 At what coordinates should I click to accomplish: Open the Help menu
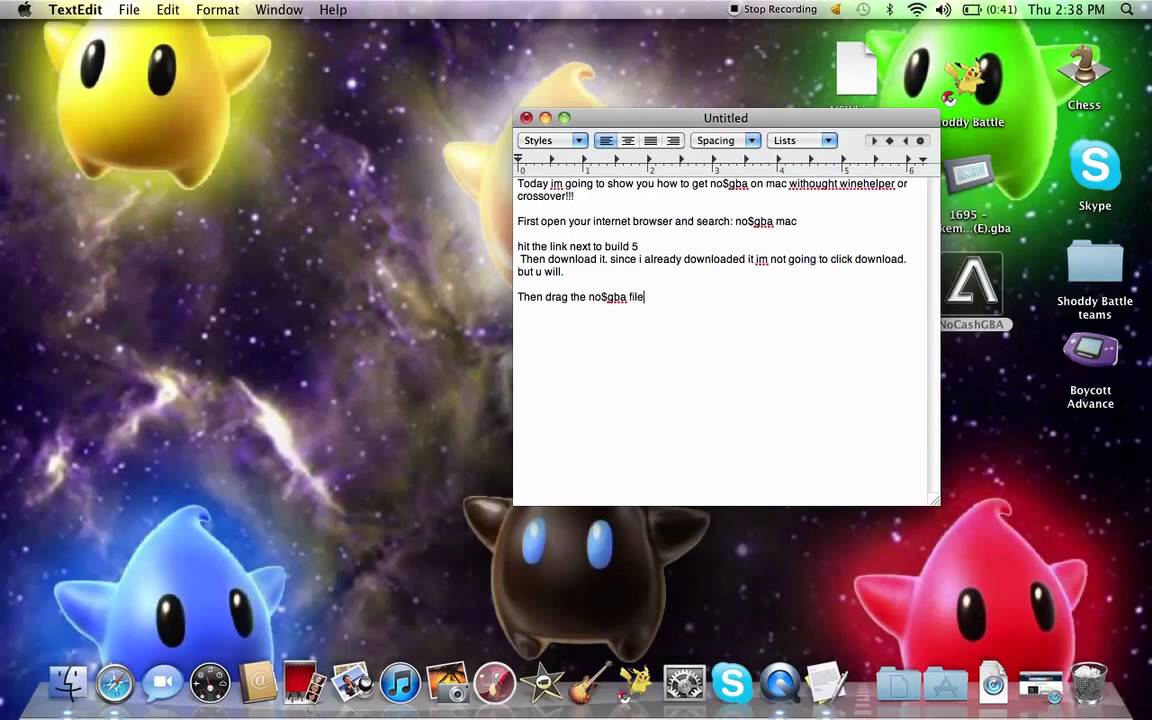[x=333, y=10]
